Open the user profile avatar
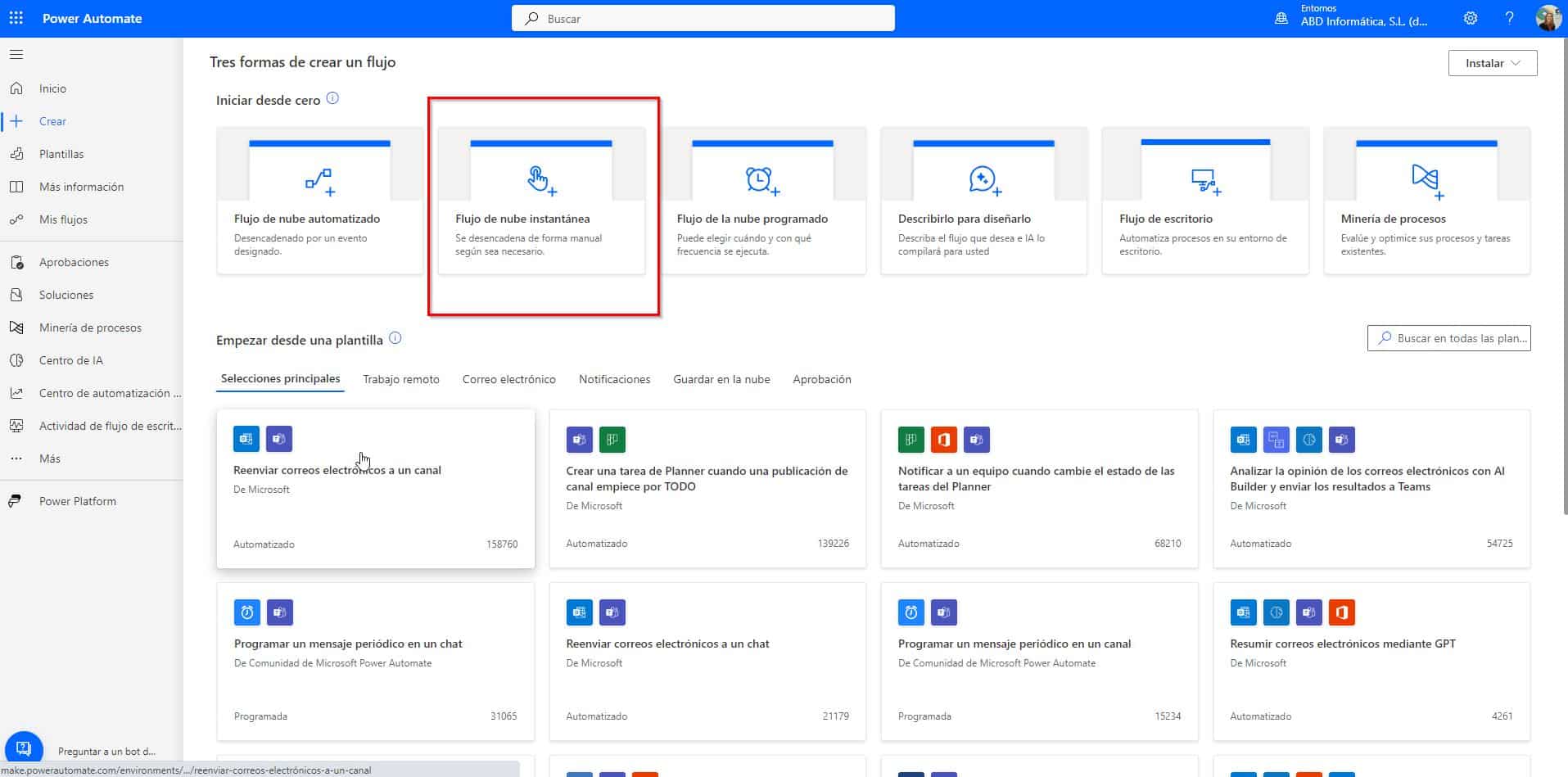Screen dimensions: 1568x777 [1548, 18]
